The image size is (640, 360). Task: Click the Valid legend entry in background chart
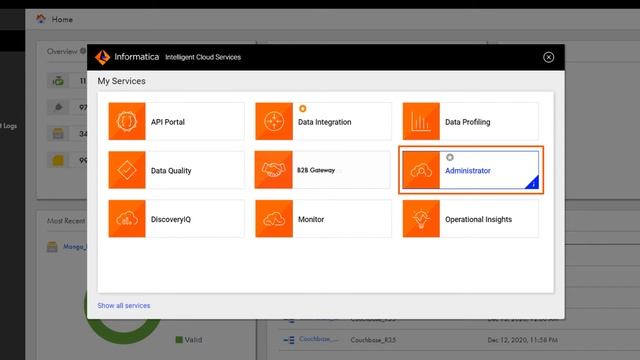coord(189,340)
